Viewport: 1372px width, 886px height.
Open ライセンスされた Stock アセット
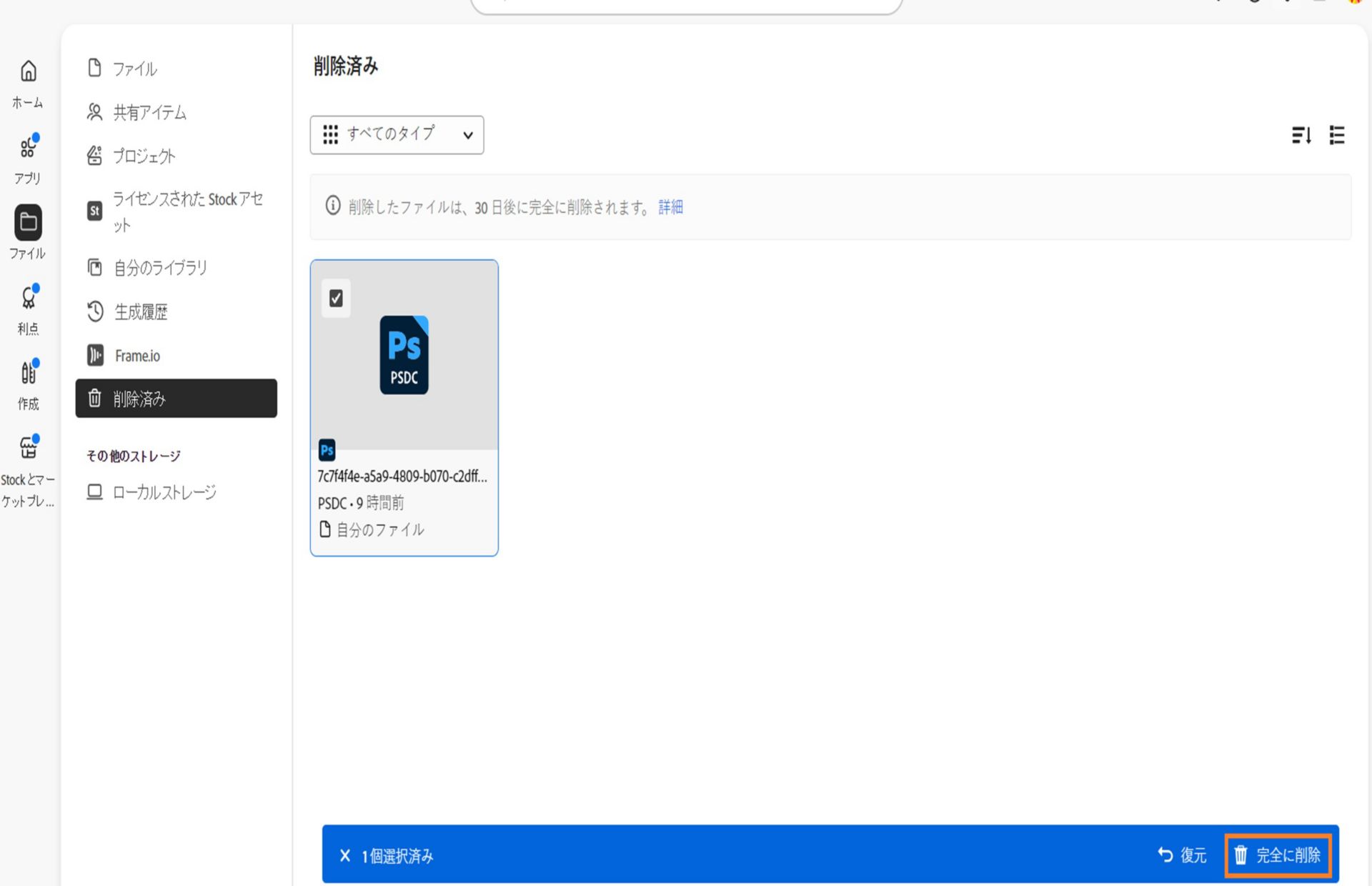pos(176,211)
